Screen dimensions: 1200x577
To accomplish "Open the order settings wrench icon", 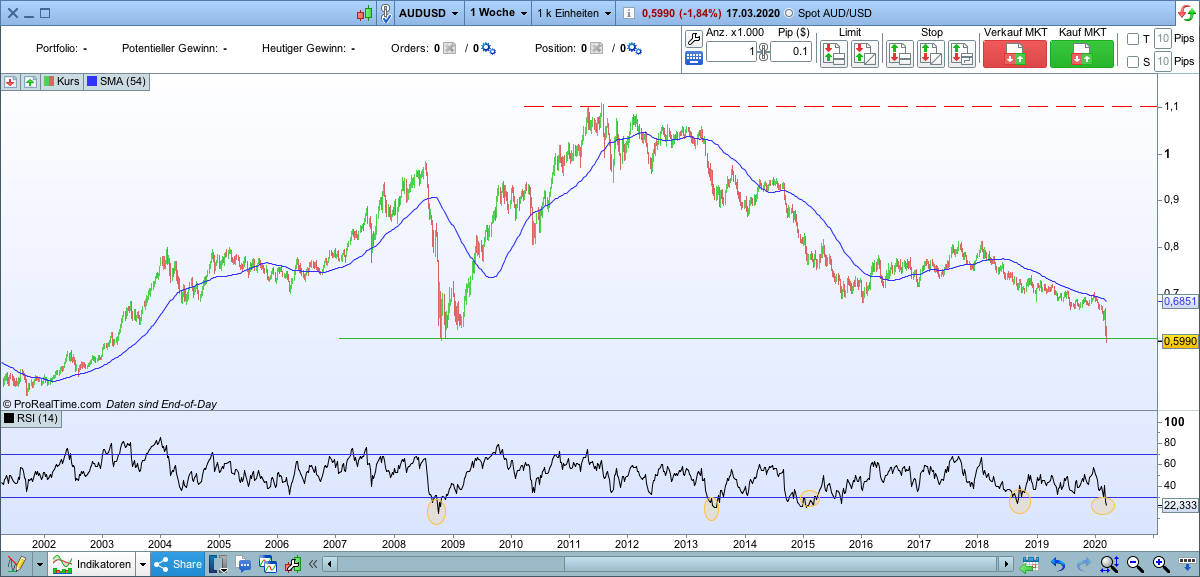I will pos(694,37).
